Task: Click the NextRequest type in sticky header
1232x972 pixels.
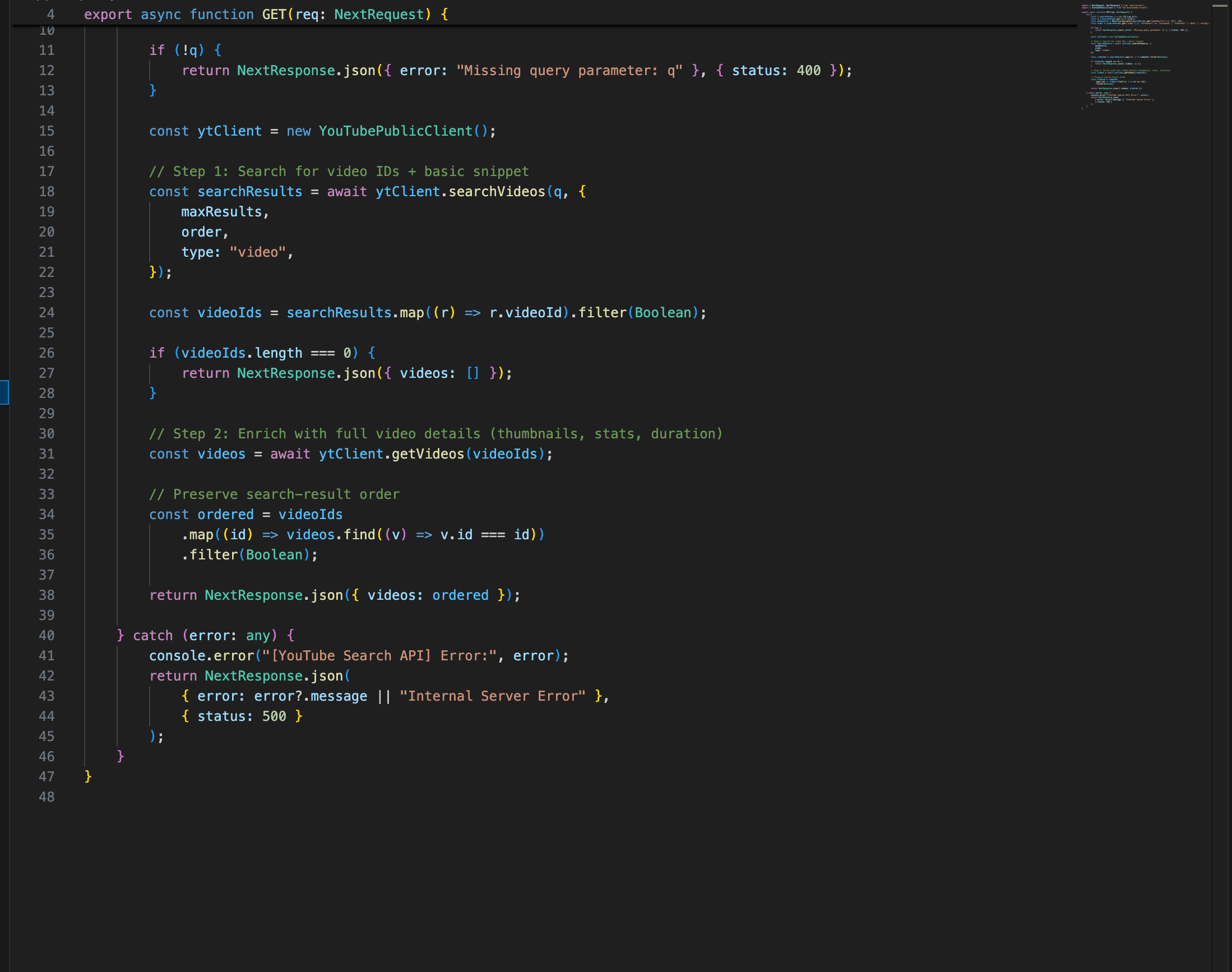Action: point(379,14)
